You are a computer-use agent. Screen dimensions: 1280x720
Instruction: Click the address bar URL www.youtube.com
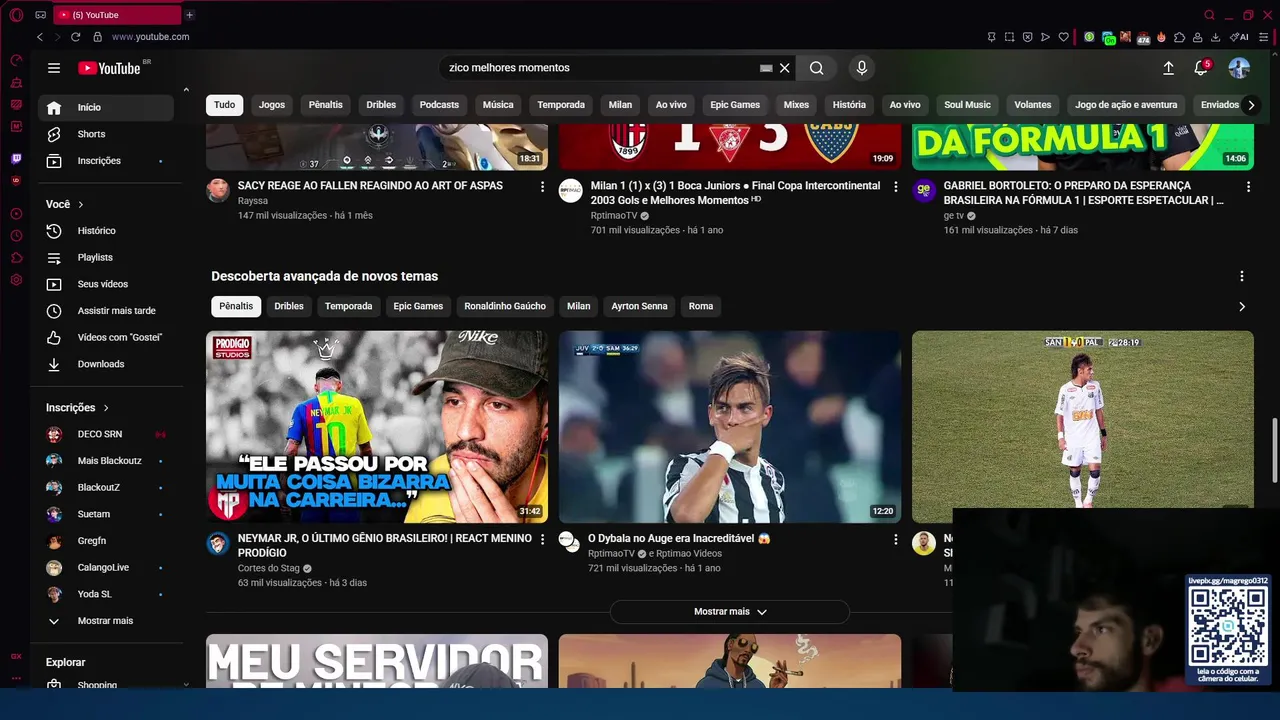point(150,37)
